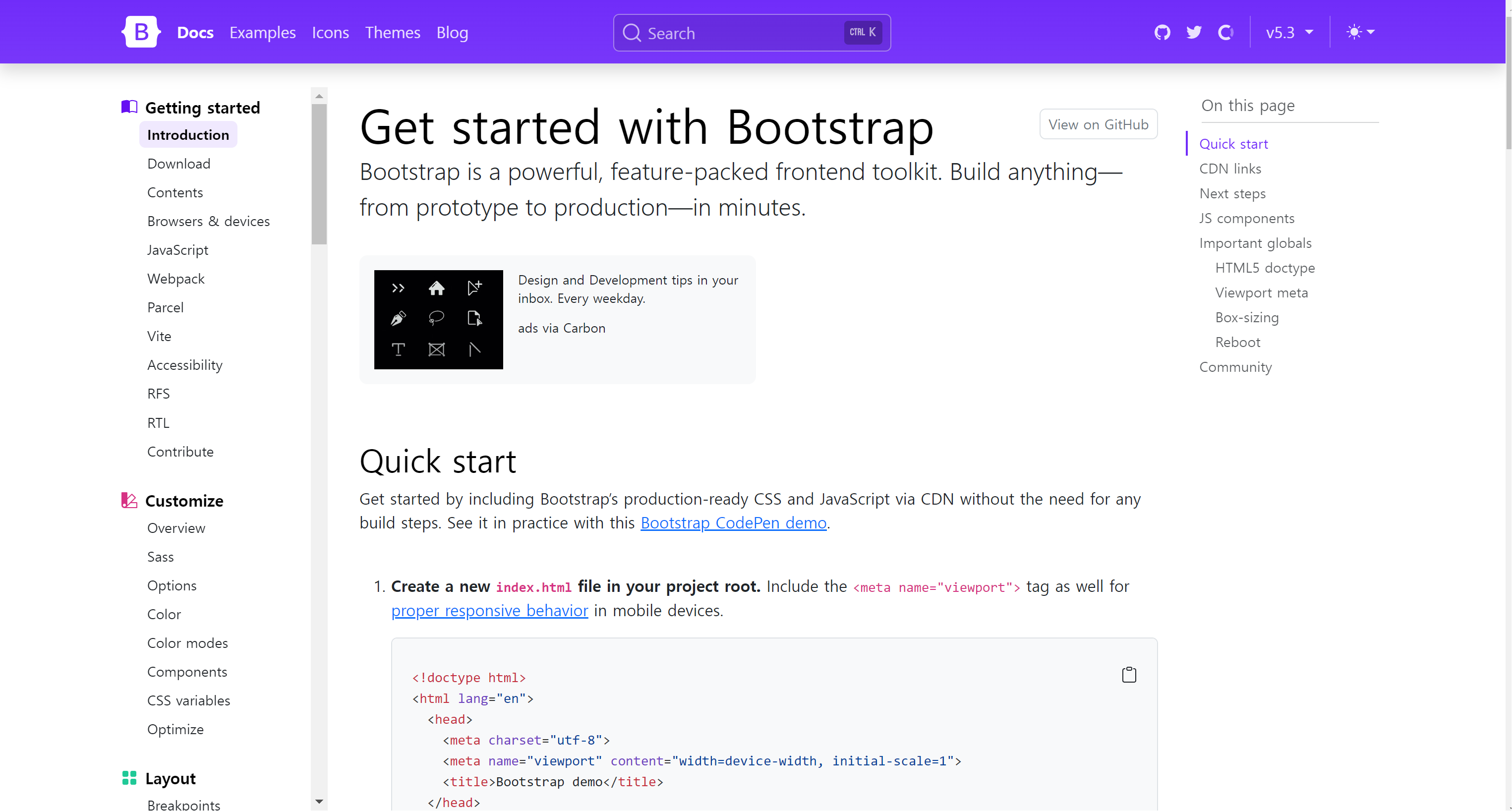Open the Bootstrap CodePen demo link
1512x811 pixels.
[733, 522]
